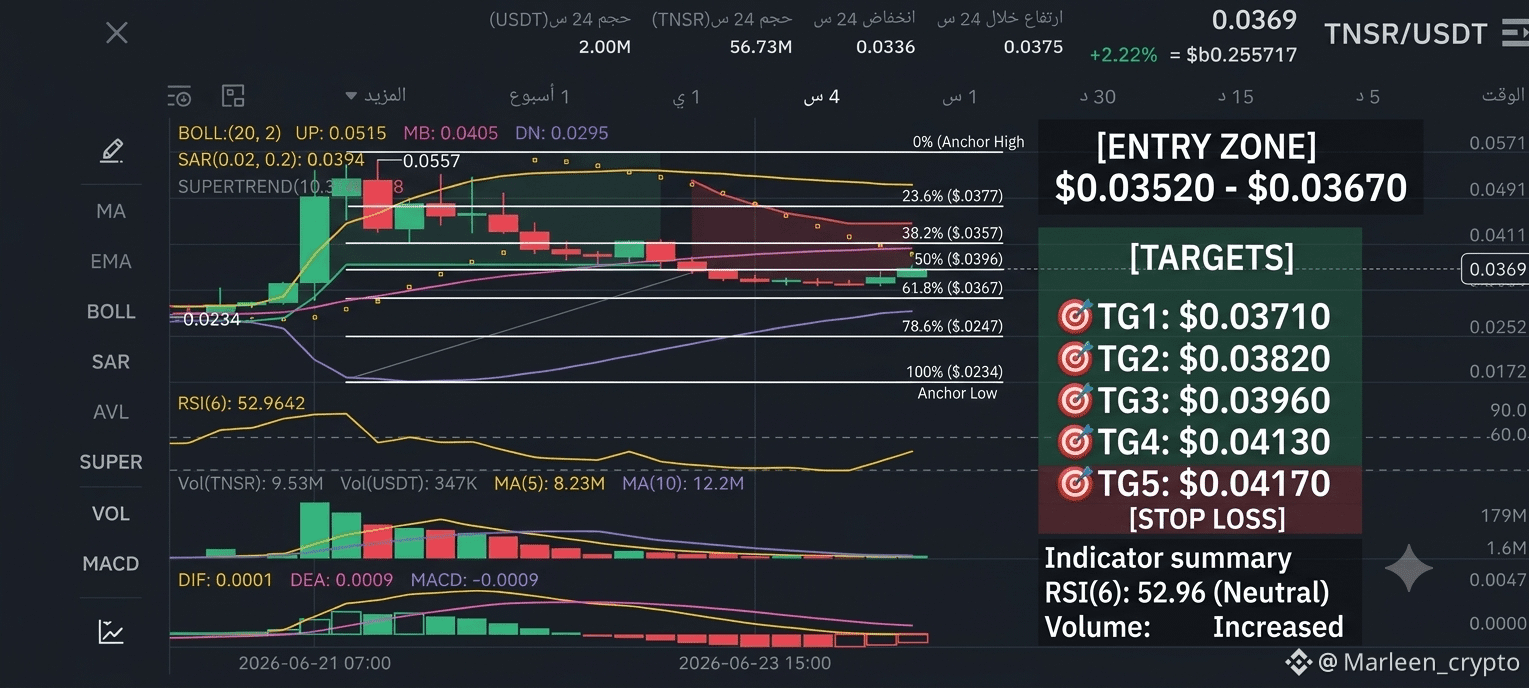Viewport: 1529px width, 688px height.
Task: Toggle the BOLL indicator
Action: [111, 311]
